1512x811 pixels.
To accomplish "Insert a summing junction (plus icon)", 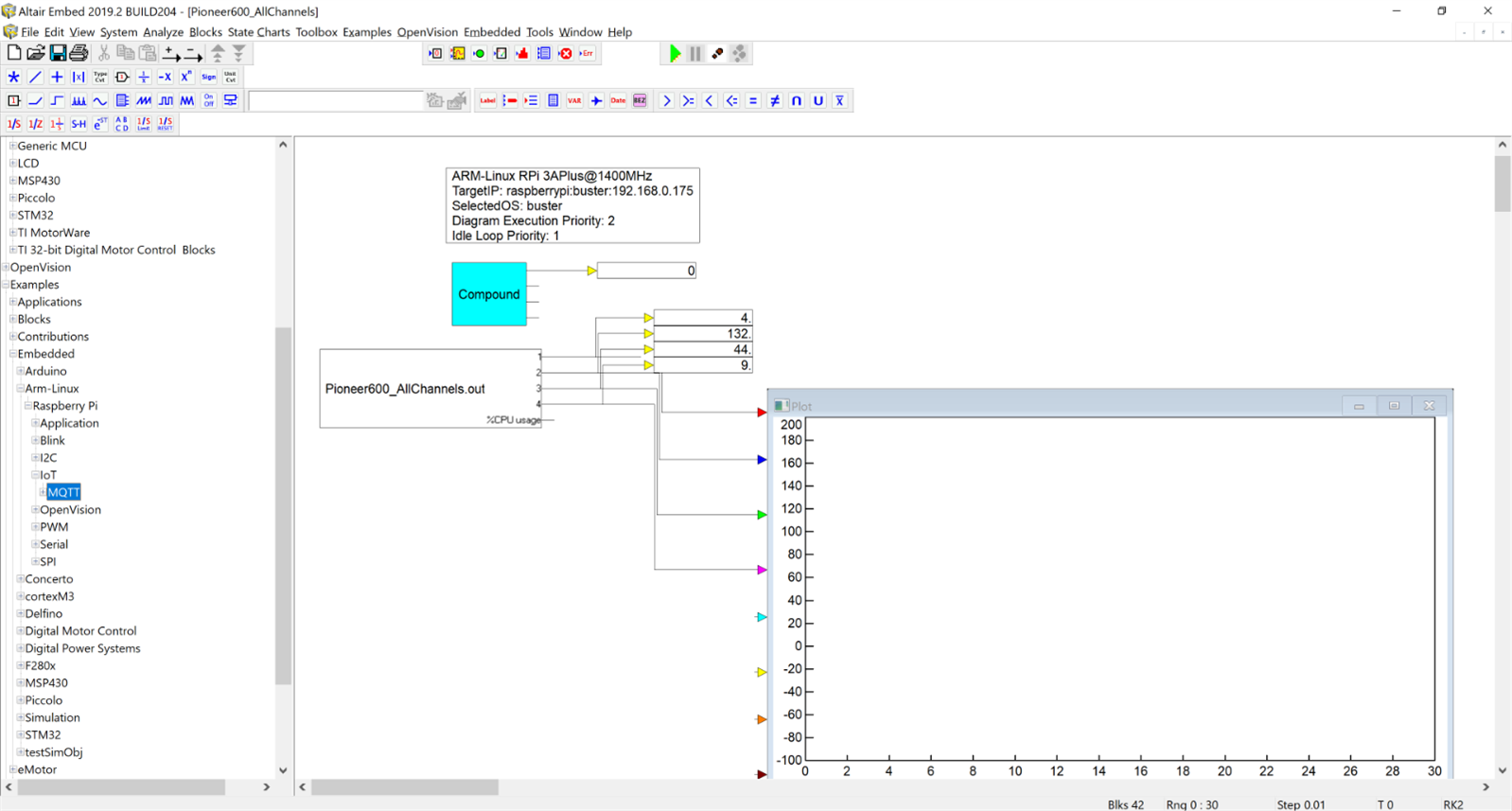I will click(x=57, y=77).
